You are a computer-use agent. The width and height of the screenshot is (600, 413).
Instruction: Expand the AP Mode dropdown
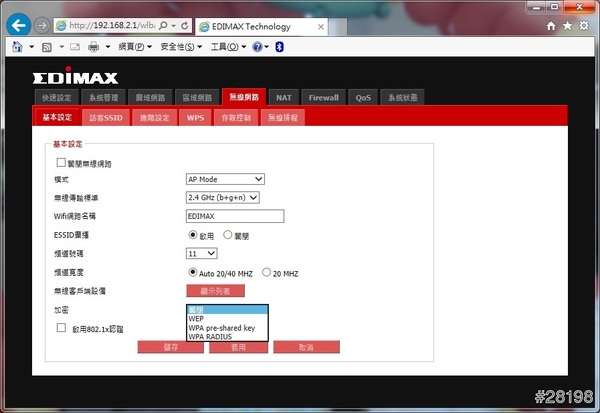click(225, 179)
